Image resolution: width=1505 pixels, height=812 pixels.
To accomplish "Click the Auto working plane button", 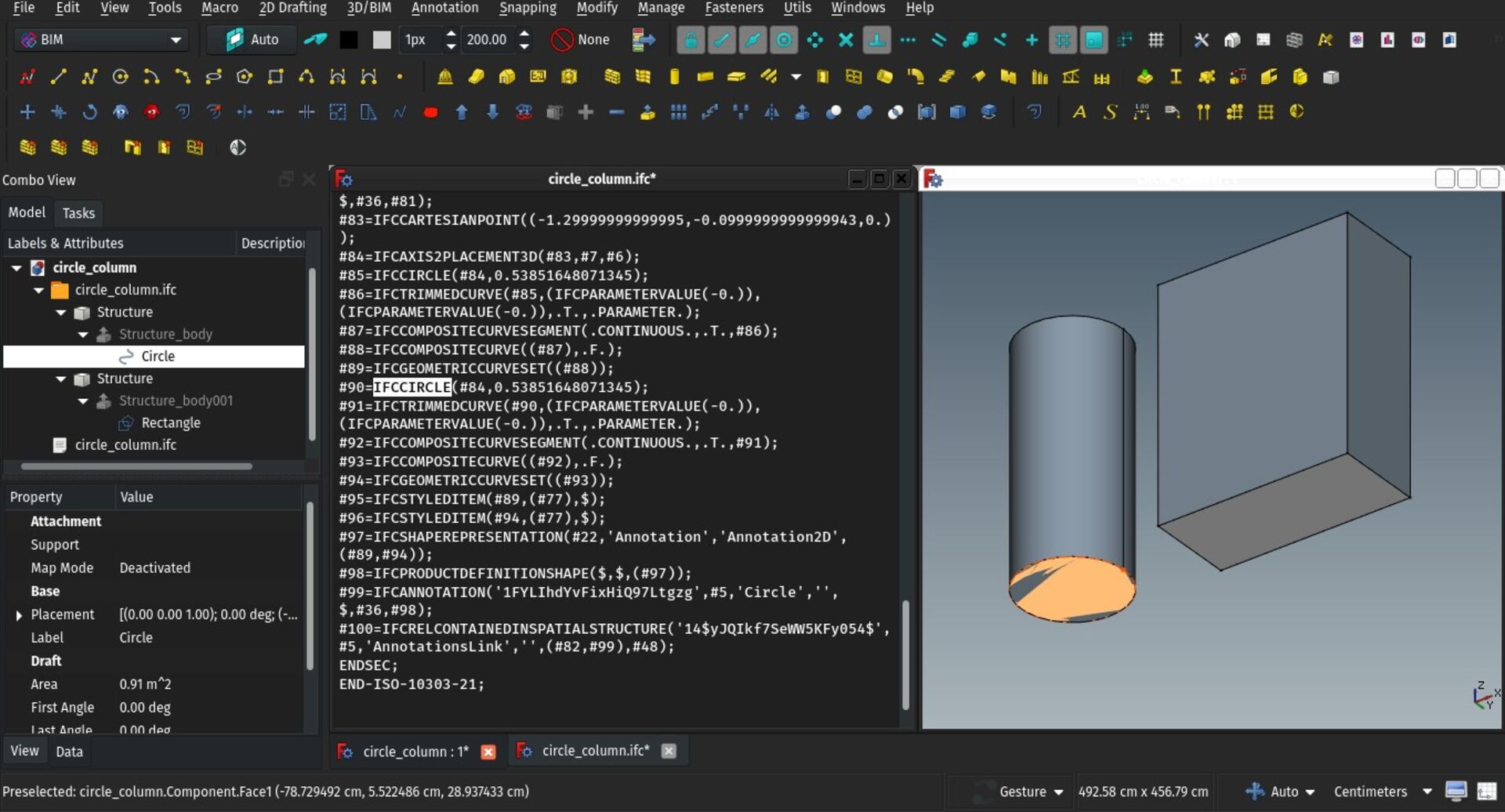I will [x=252, y=39].
